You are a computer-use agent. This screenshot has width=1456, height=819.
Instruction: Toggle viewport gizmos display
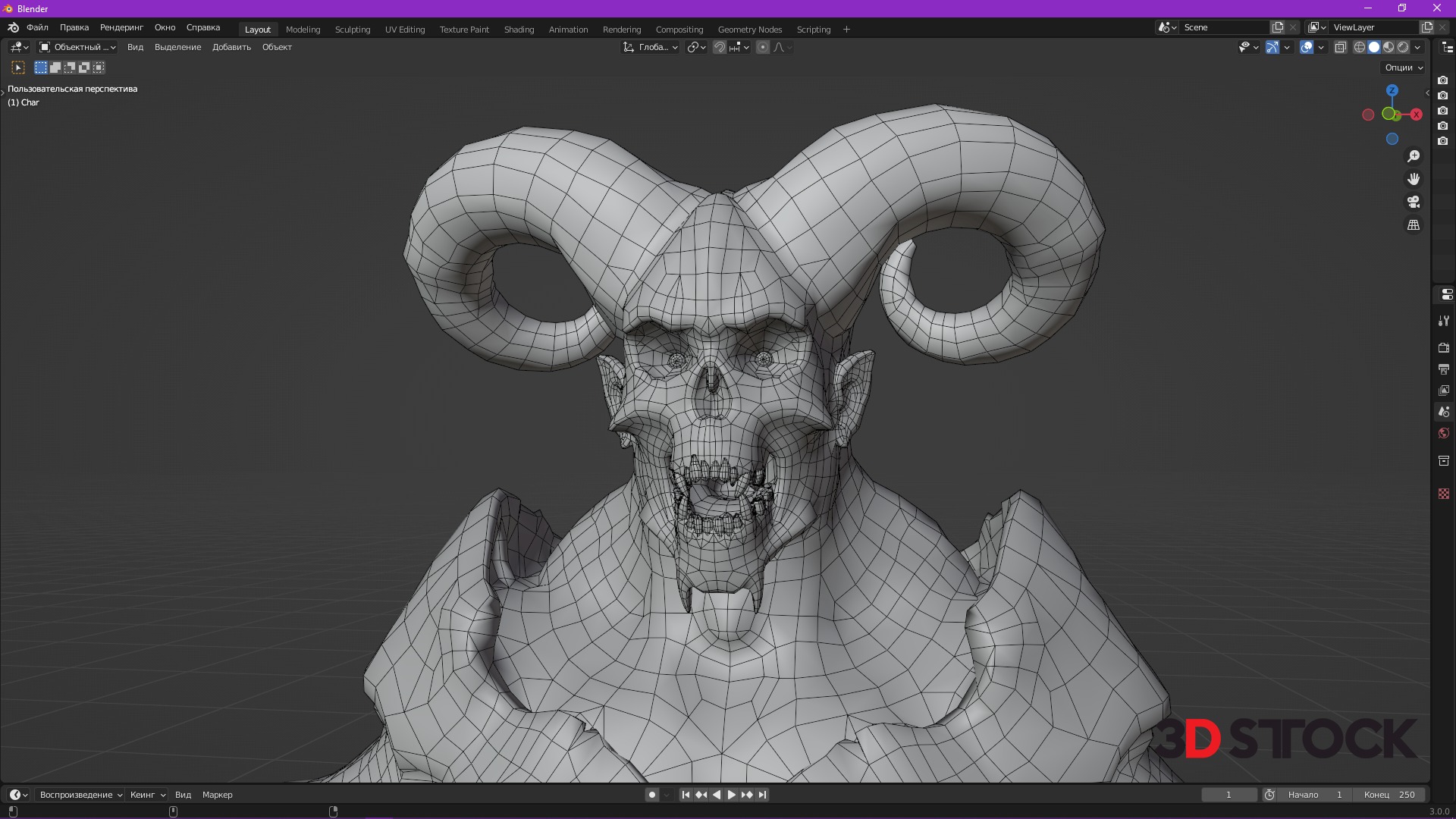click(x=1272, y=47)
